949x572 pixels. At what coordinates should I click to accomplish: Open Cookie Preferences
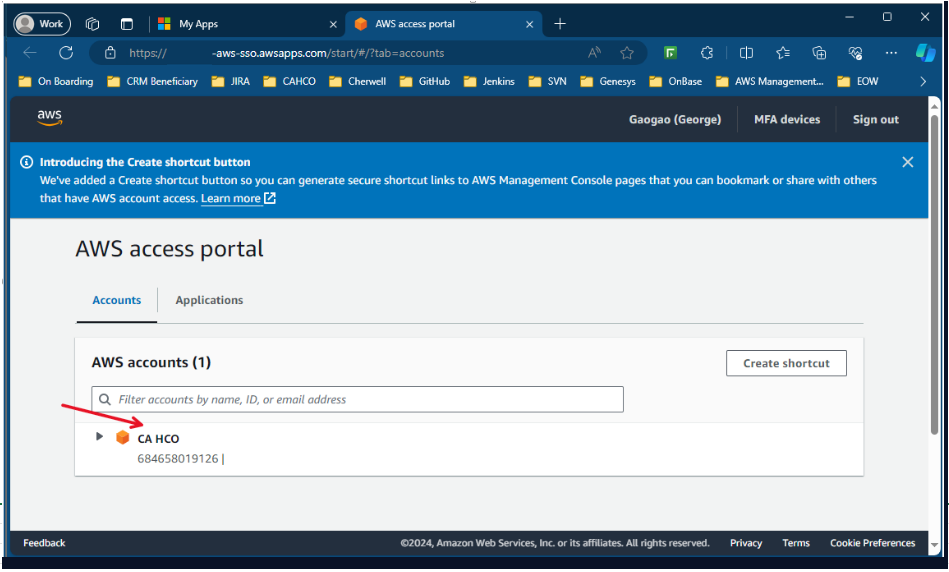coord(872,543)
